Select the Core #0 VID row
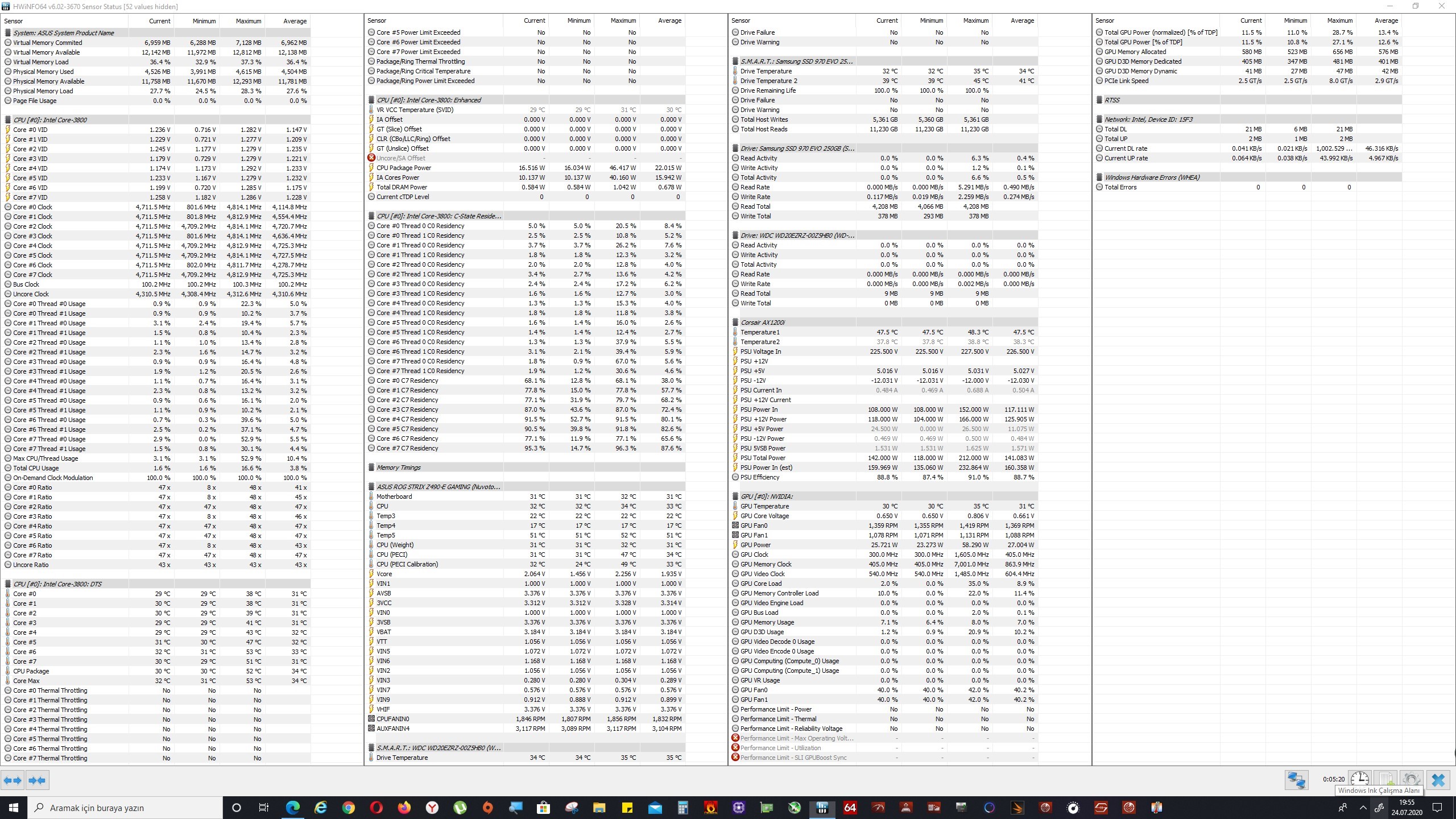Screen dimensions: 1456x819 pos(155,130)
